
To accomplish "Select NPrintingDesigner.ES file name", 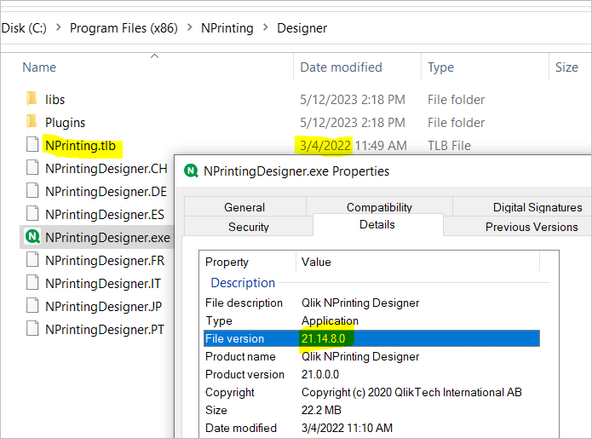I will coord(105,214).
